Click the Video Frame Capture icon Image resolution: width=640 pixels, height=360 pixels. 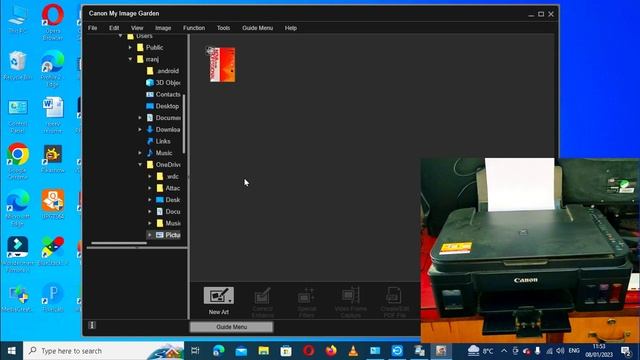point(350,296)
